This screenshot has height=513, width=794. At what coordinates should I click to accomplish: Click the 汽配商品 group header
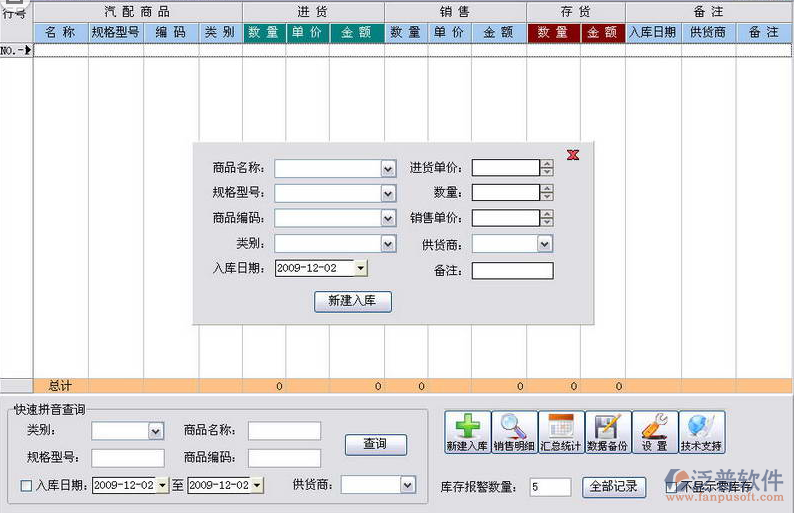point(138,12)
